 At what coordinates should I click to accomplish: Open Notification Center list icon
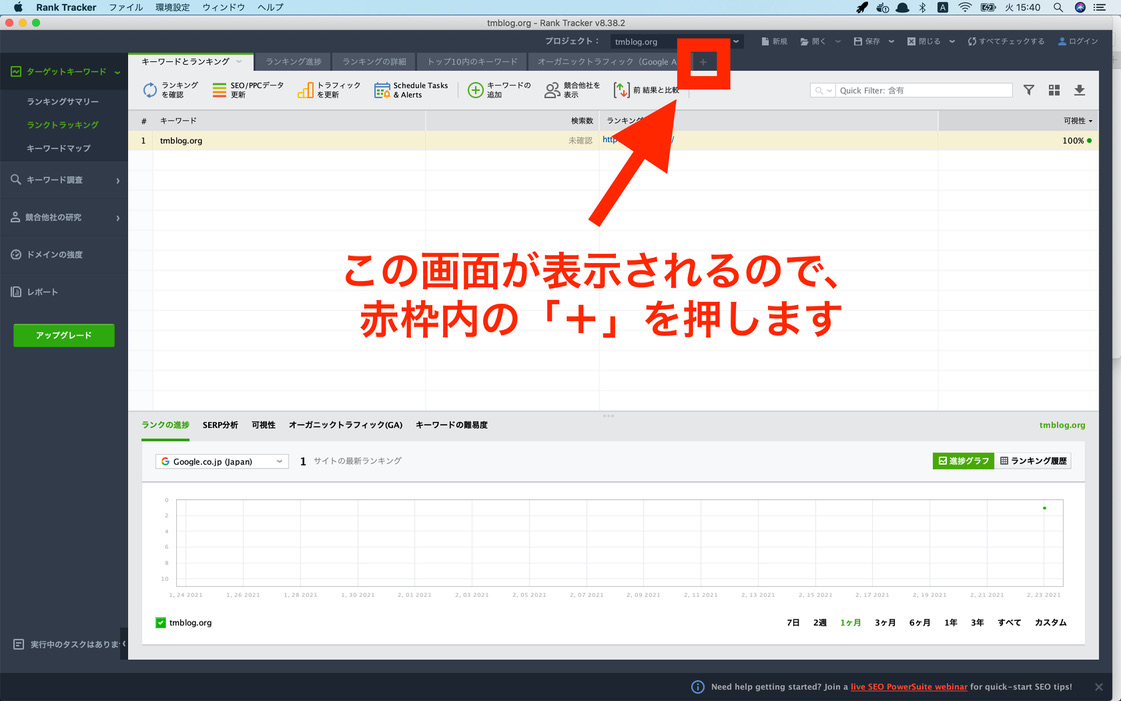point(1100,7)
